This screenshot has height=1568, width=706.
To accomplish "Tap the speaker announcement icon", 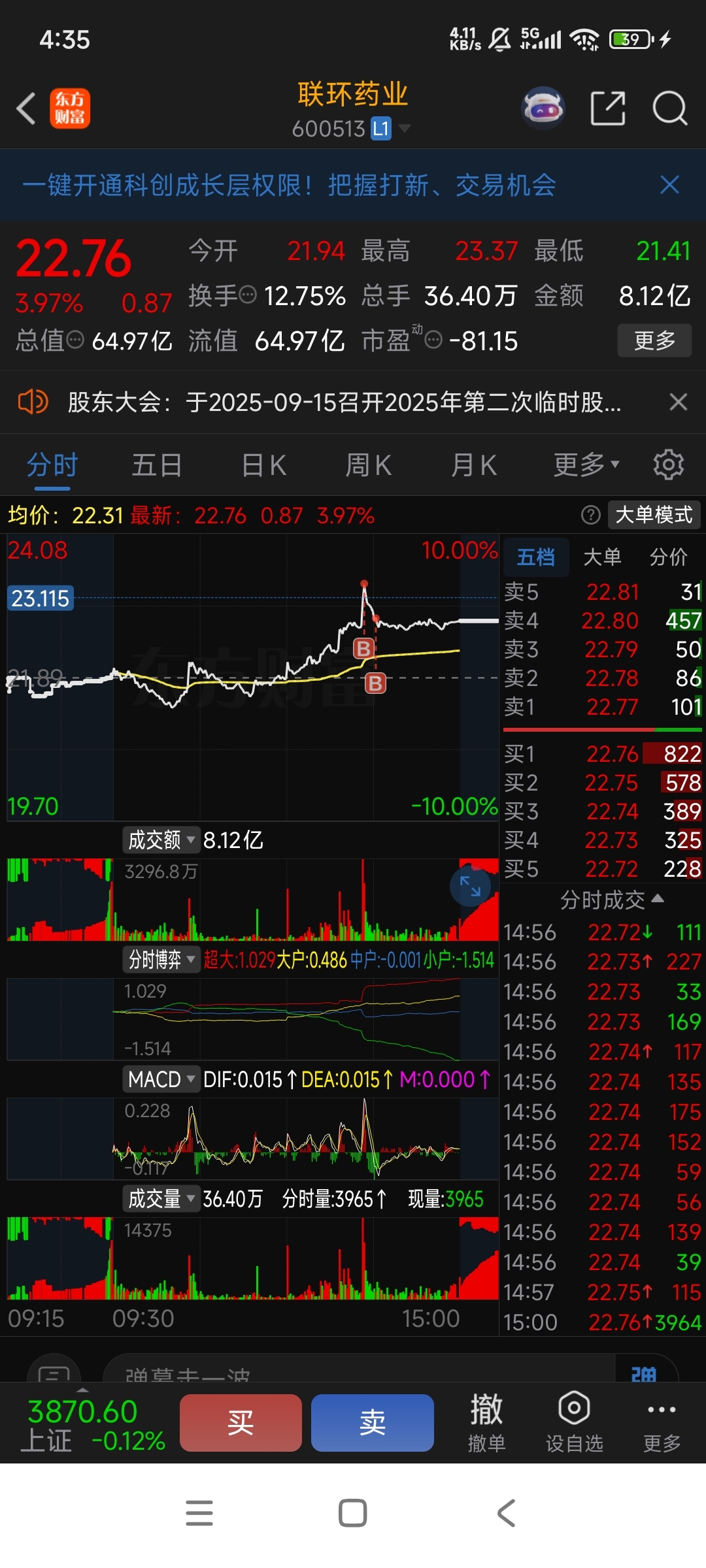I will click(x=33, y=402).
